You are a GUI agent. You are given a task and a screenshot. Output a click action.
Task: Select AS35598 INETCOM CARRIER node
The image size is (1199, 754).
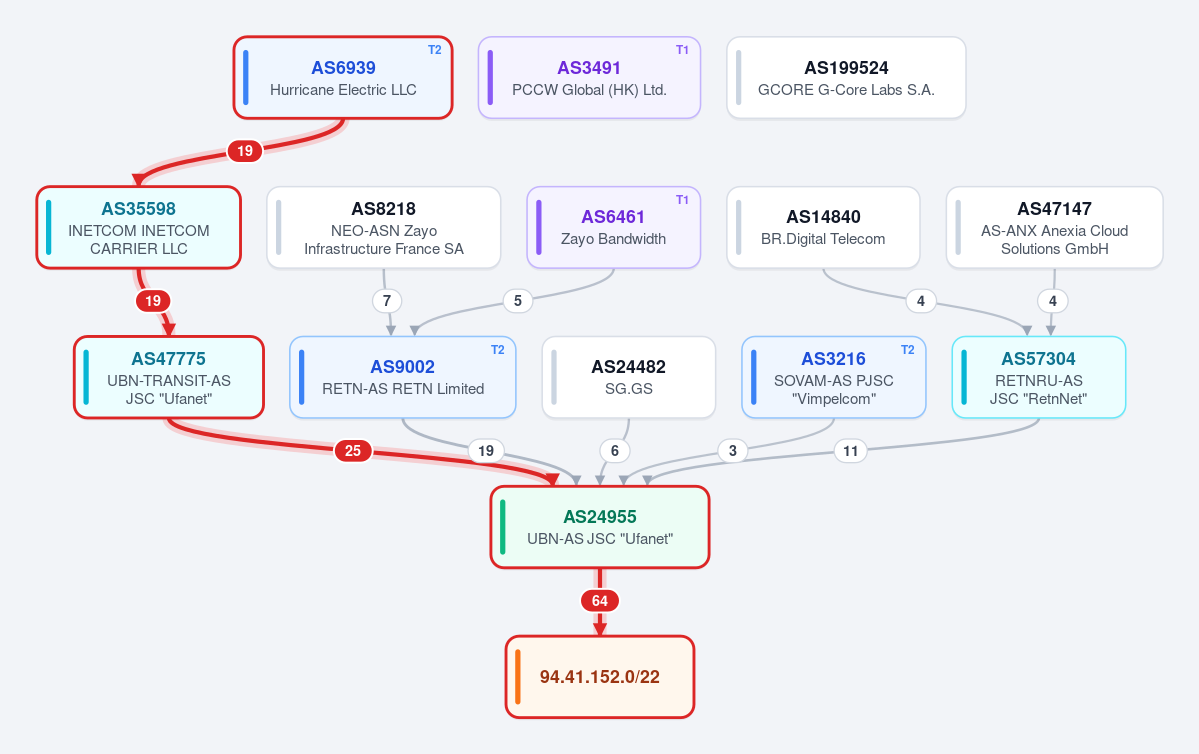(138, 228)
